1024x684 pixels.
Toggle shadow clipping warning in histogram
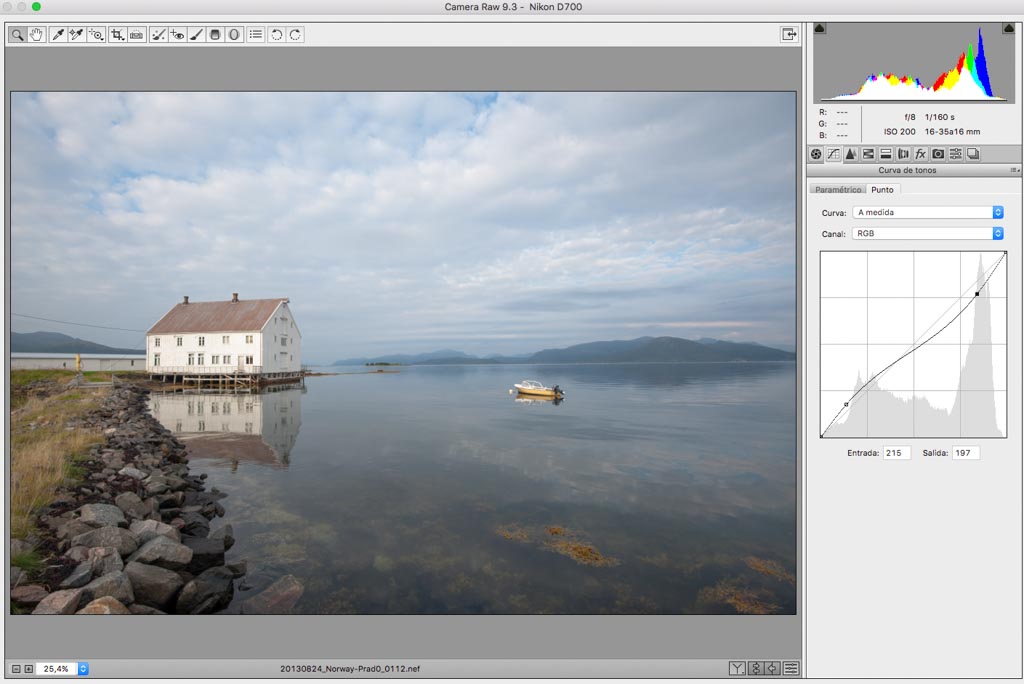coord(821,29)
